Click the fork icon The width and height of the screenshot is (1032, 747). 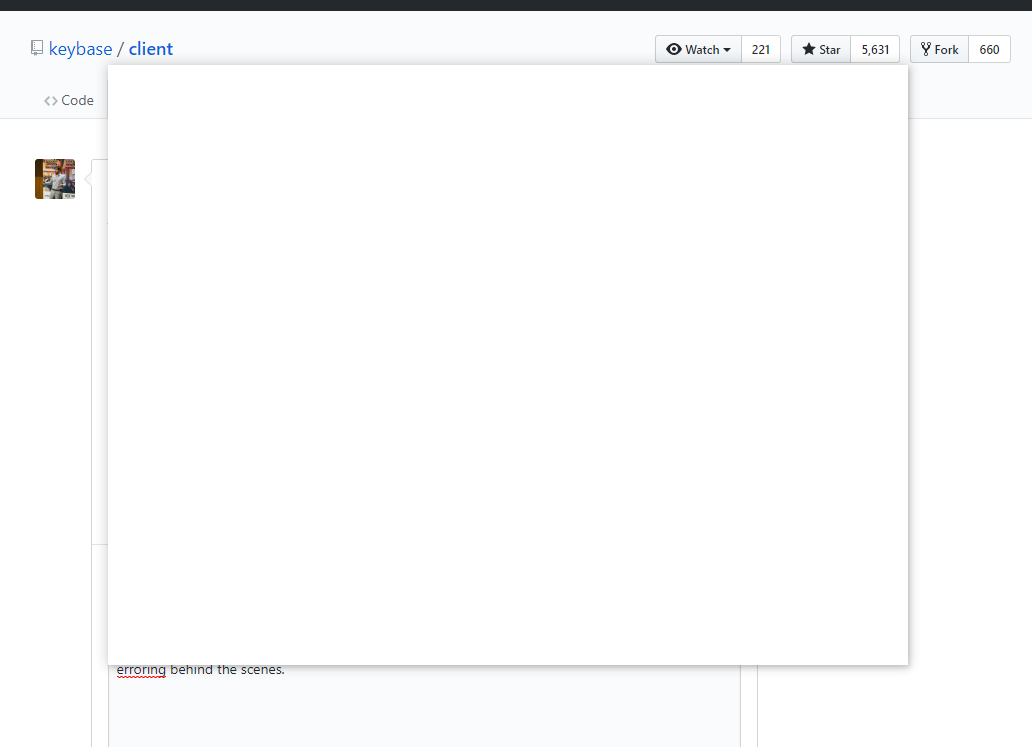pos(925,49)
